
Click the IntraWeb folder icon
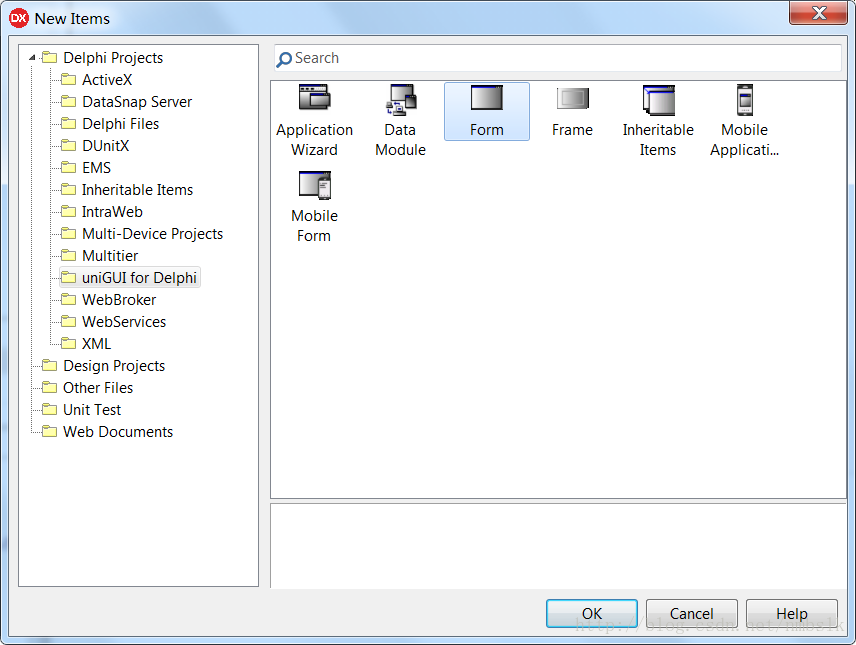point(69,211)
